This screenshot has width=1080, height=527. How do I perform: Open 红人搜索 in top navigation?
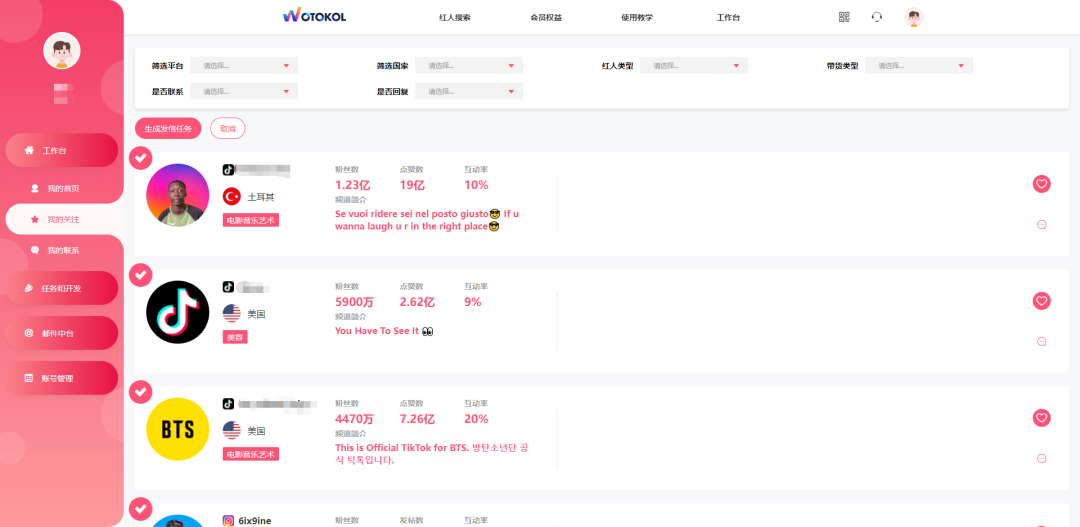pos(455,17)
